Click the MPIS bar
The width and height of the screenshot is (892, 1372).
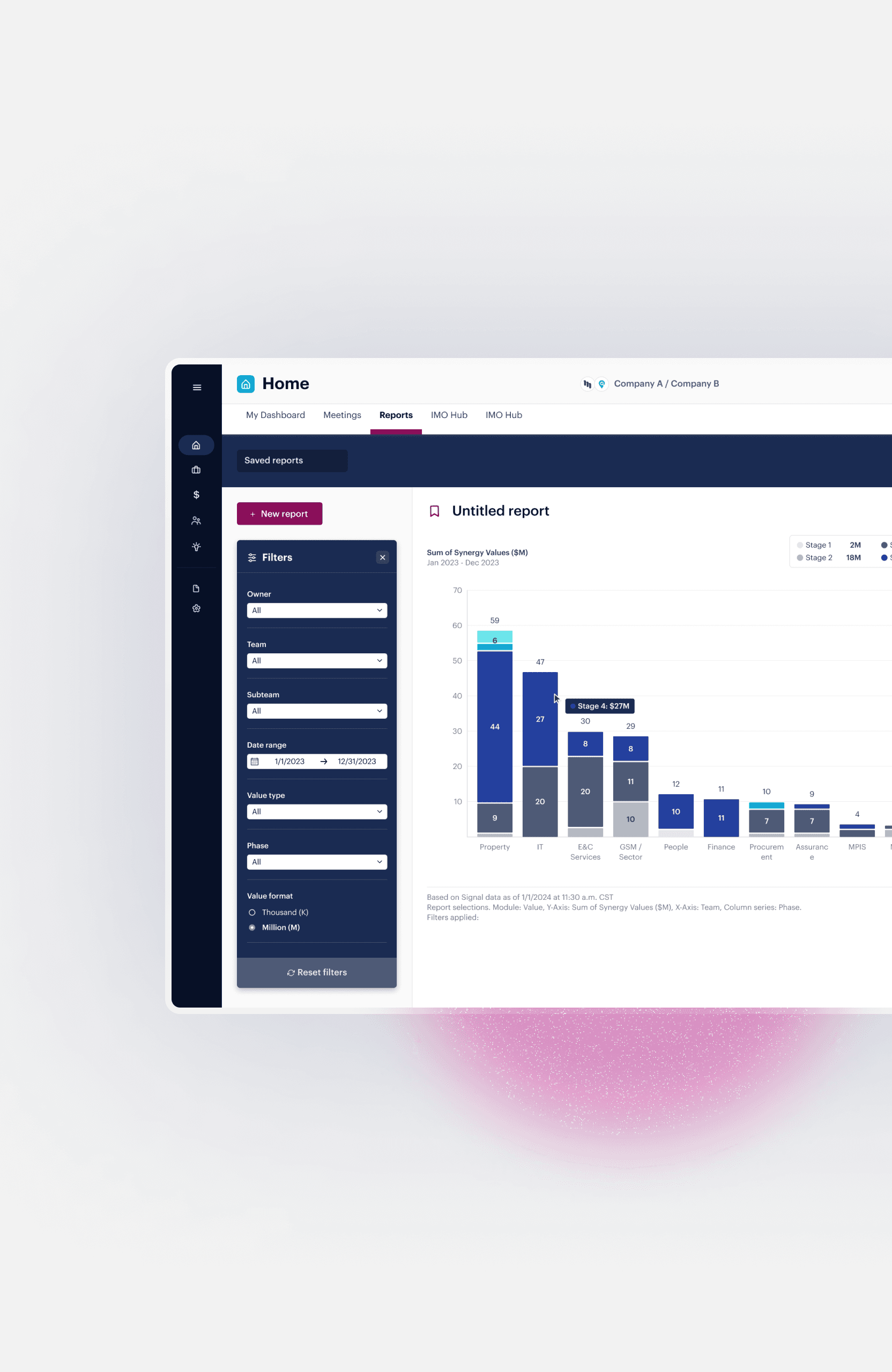857,831
